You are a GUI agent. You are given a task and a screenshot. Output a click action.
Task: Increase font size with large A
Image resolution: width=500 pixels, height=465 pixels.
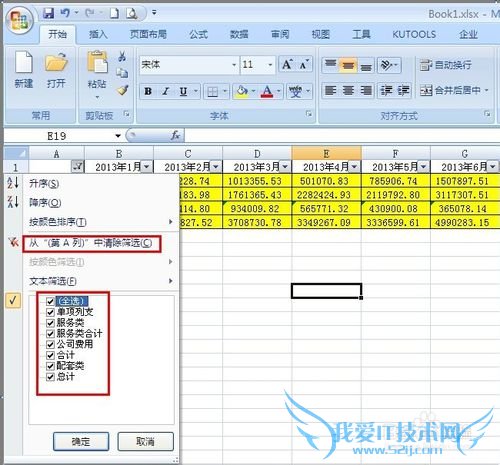point(287,64)
